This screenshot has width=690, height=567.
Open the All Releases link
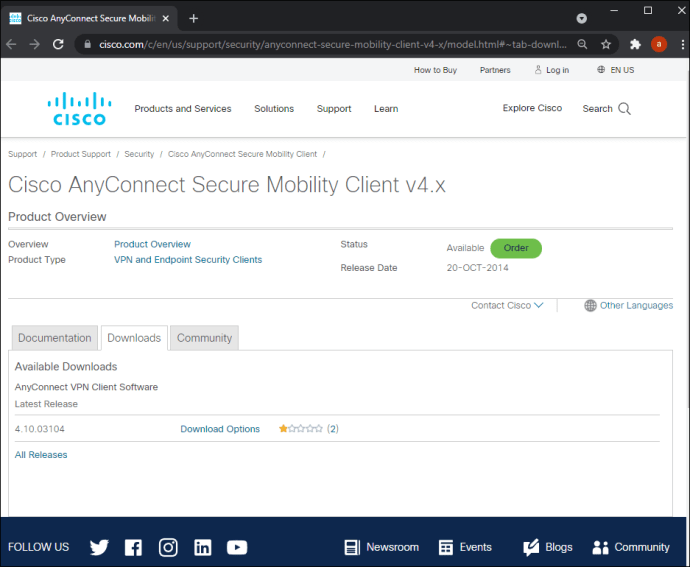41,455
